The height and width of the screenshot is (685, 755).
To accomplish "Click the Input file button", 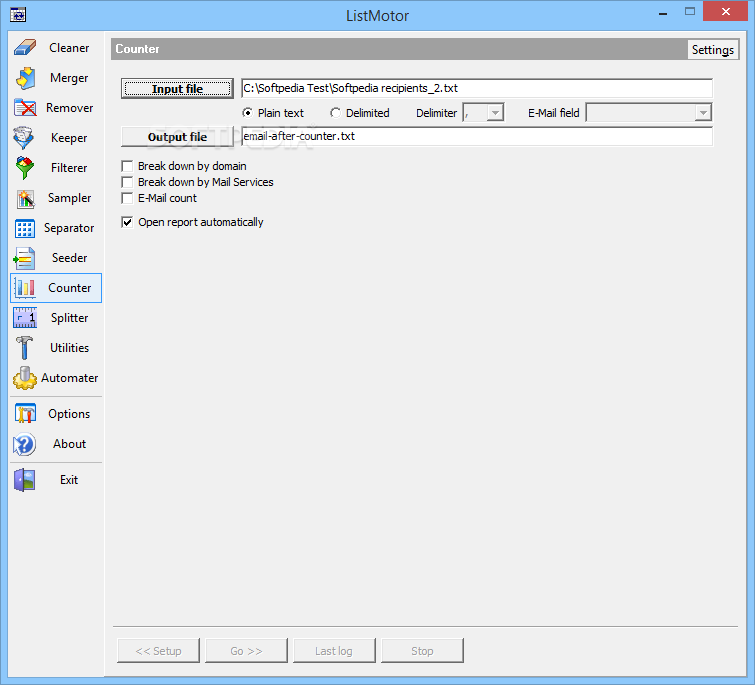I will click(x=177, y=89).
